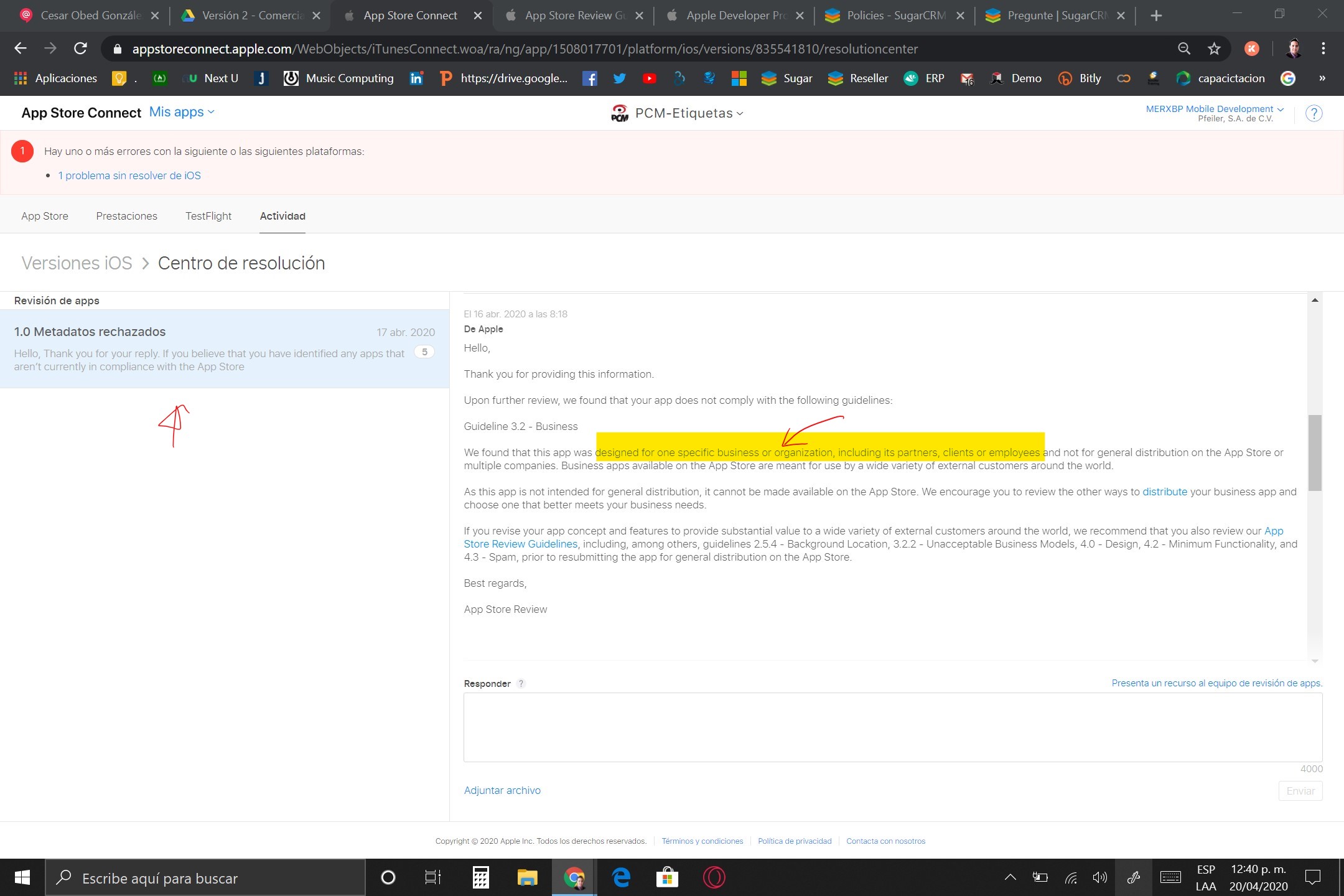Click the browser reload icon
1344x896 pixels.
(x=80, y=49)
